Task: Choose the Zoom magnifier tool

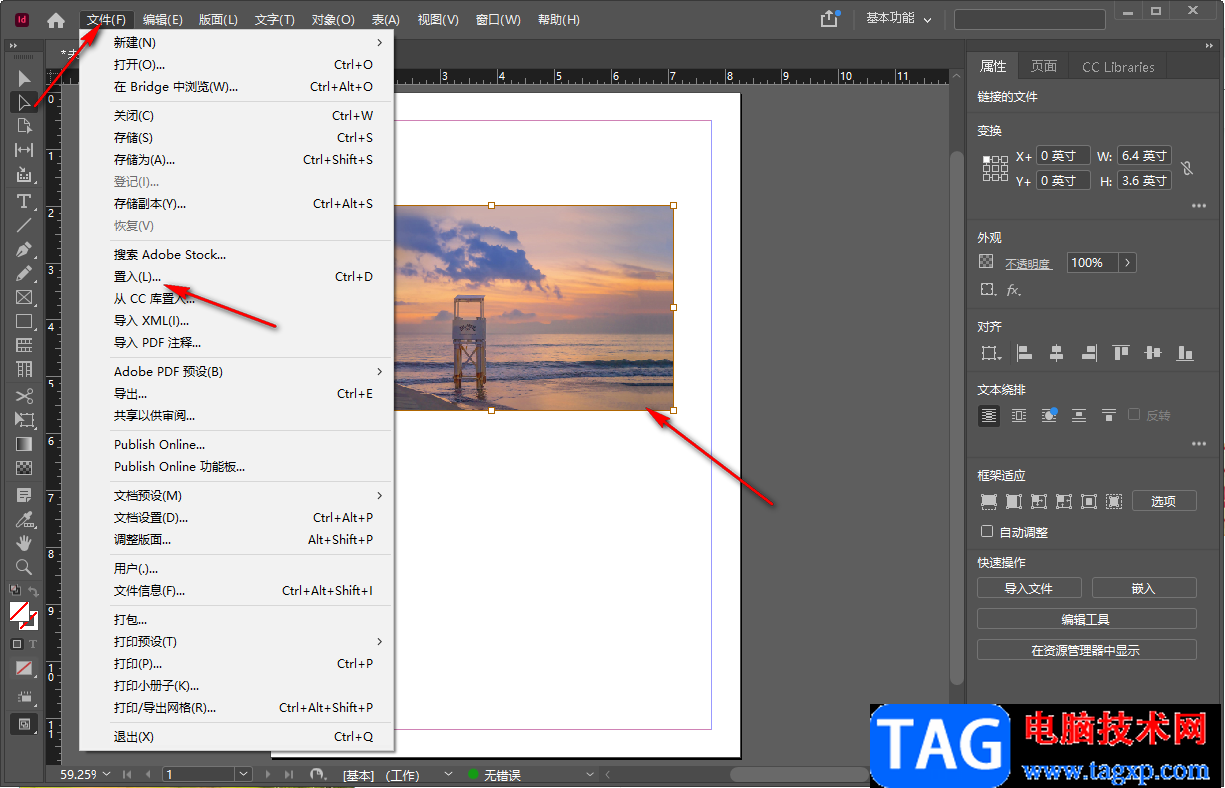Action: click(x=24, y=567)
